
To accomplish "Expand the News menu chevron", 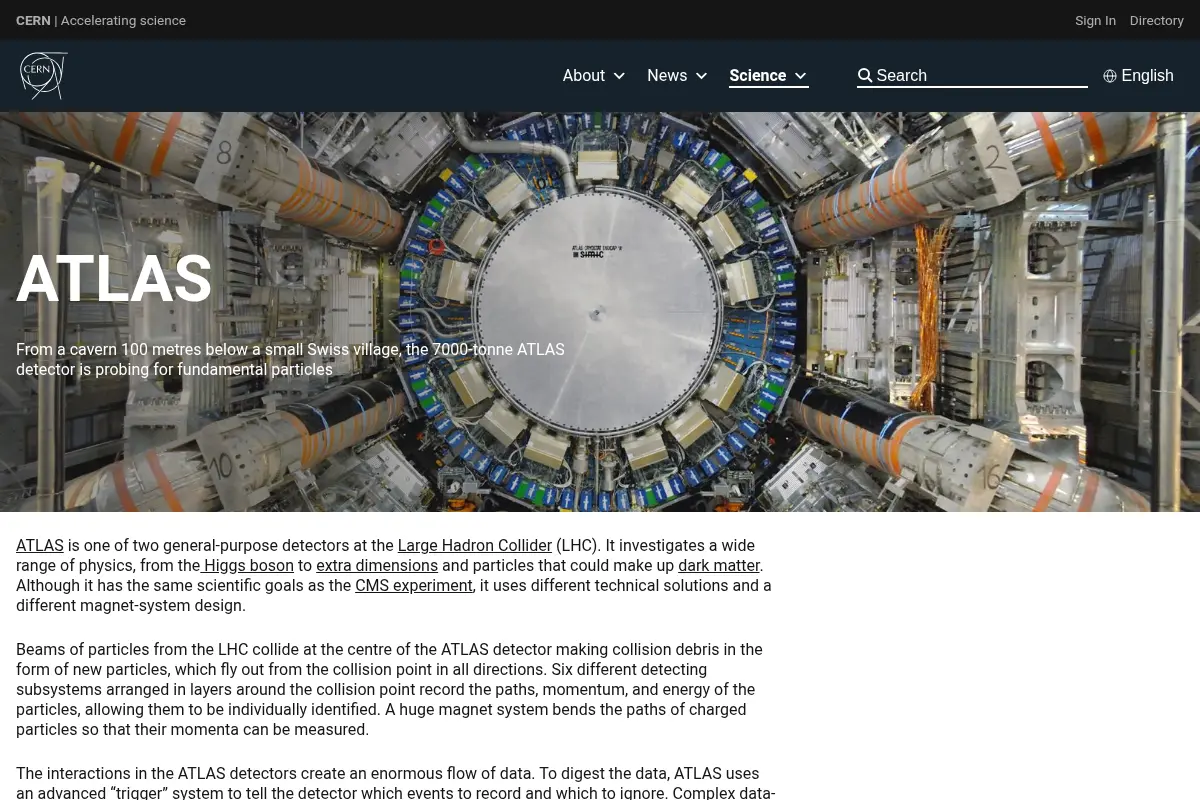I will coord(701,76).
